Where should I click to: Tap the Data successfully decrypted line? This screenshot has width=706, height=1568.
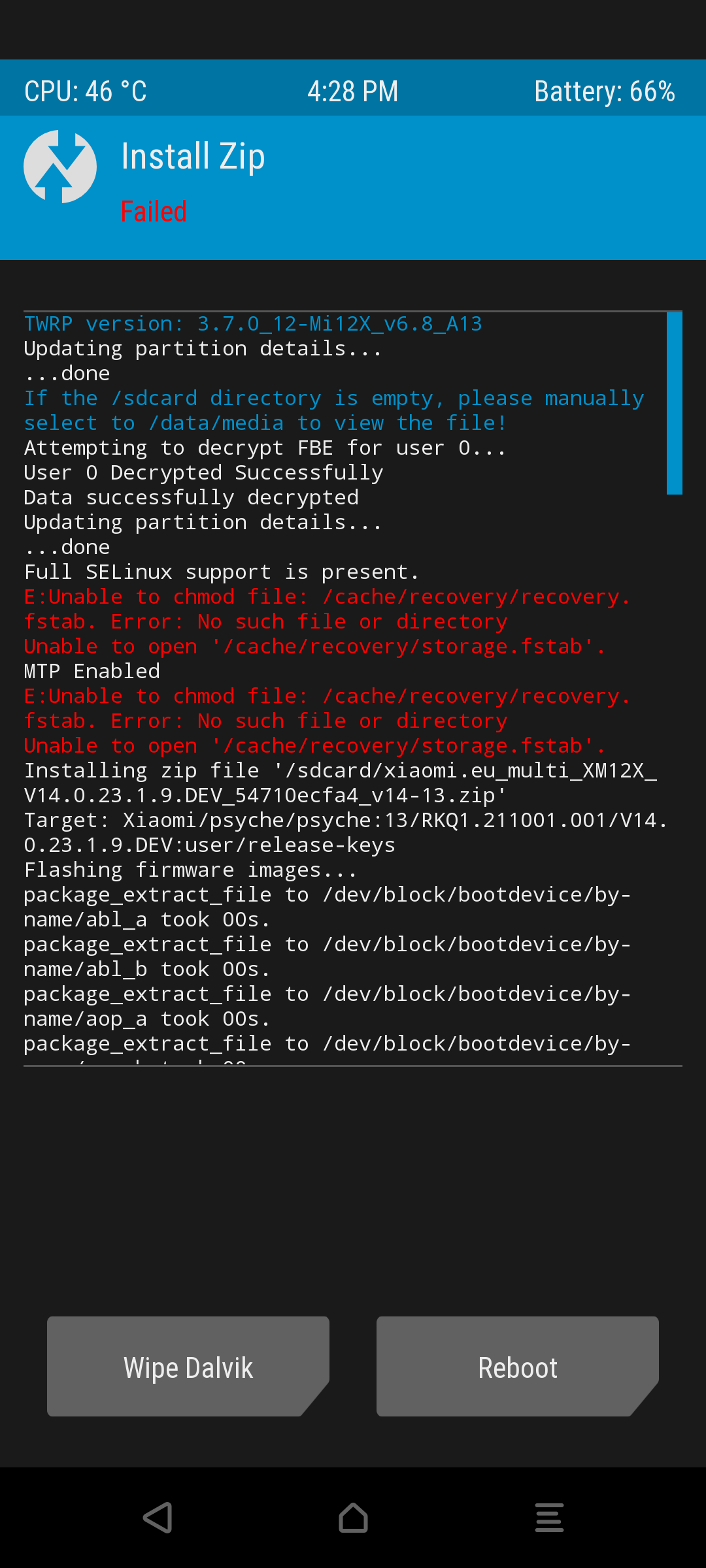(x=192, y=498)
